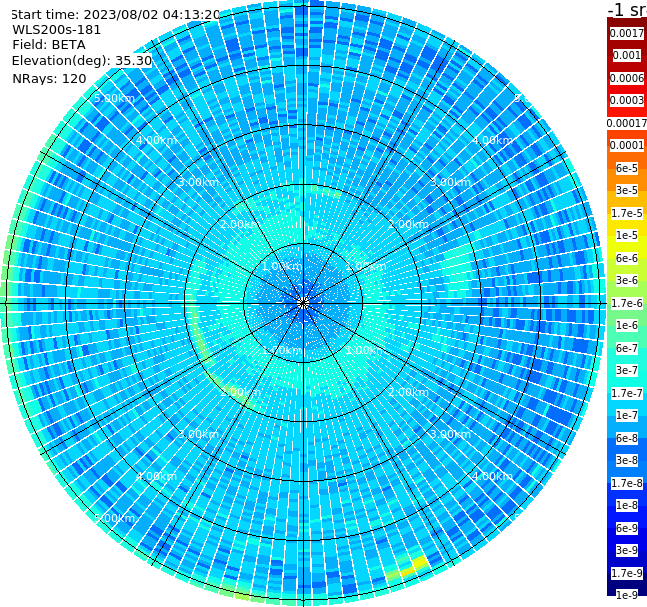Click the 6e-8 blue colorbar label
The image size is (647, 607).
(x=627, y=438)
